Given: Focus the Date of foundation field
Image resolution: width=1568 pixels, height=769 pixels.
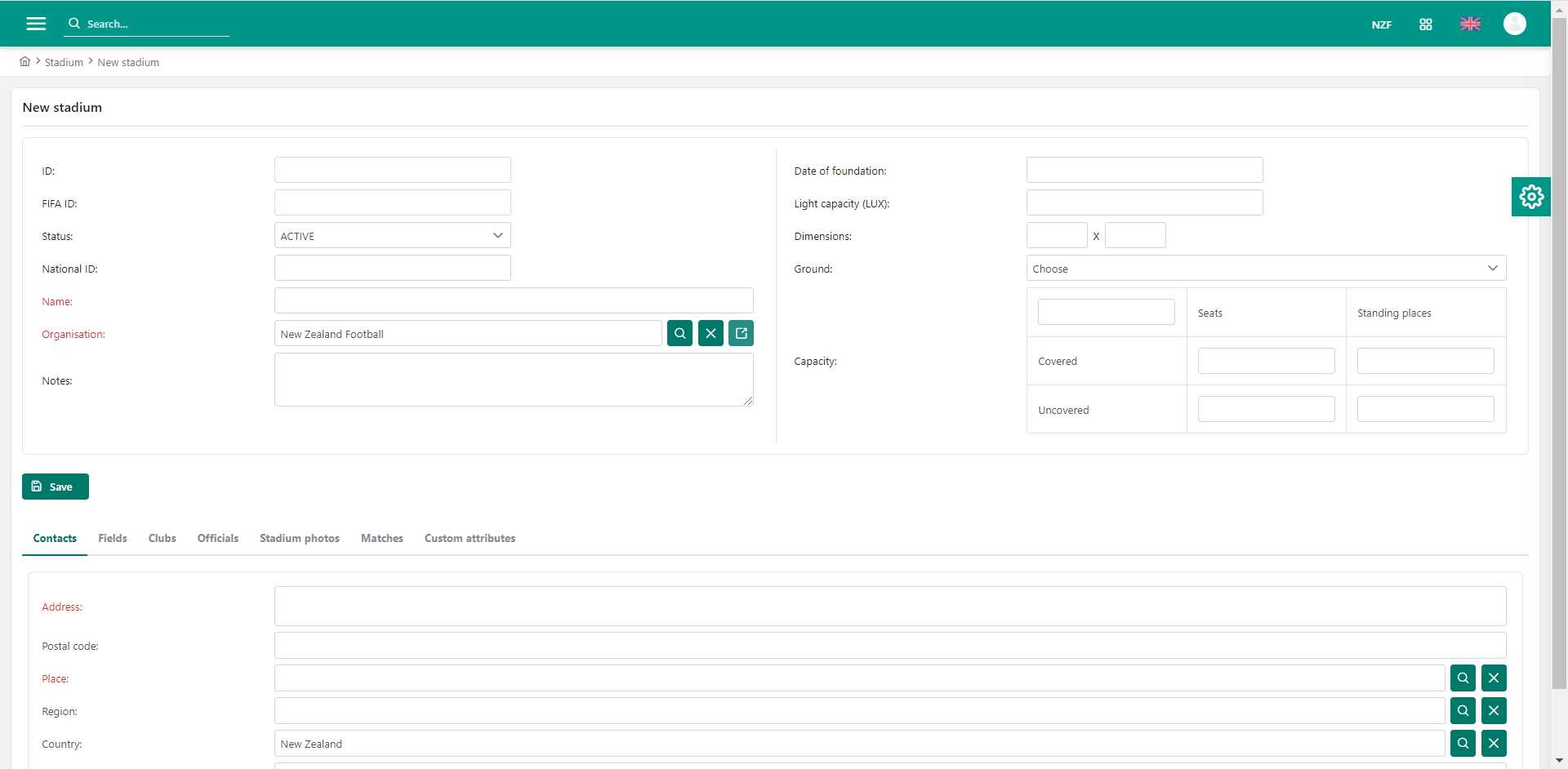Looking at the screenshot, I should coord(1143,170).
